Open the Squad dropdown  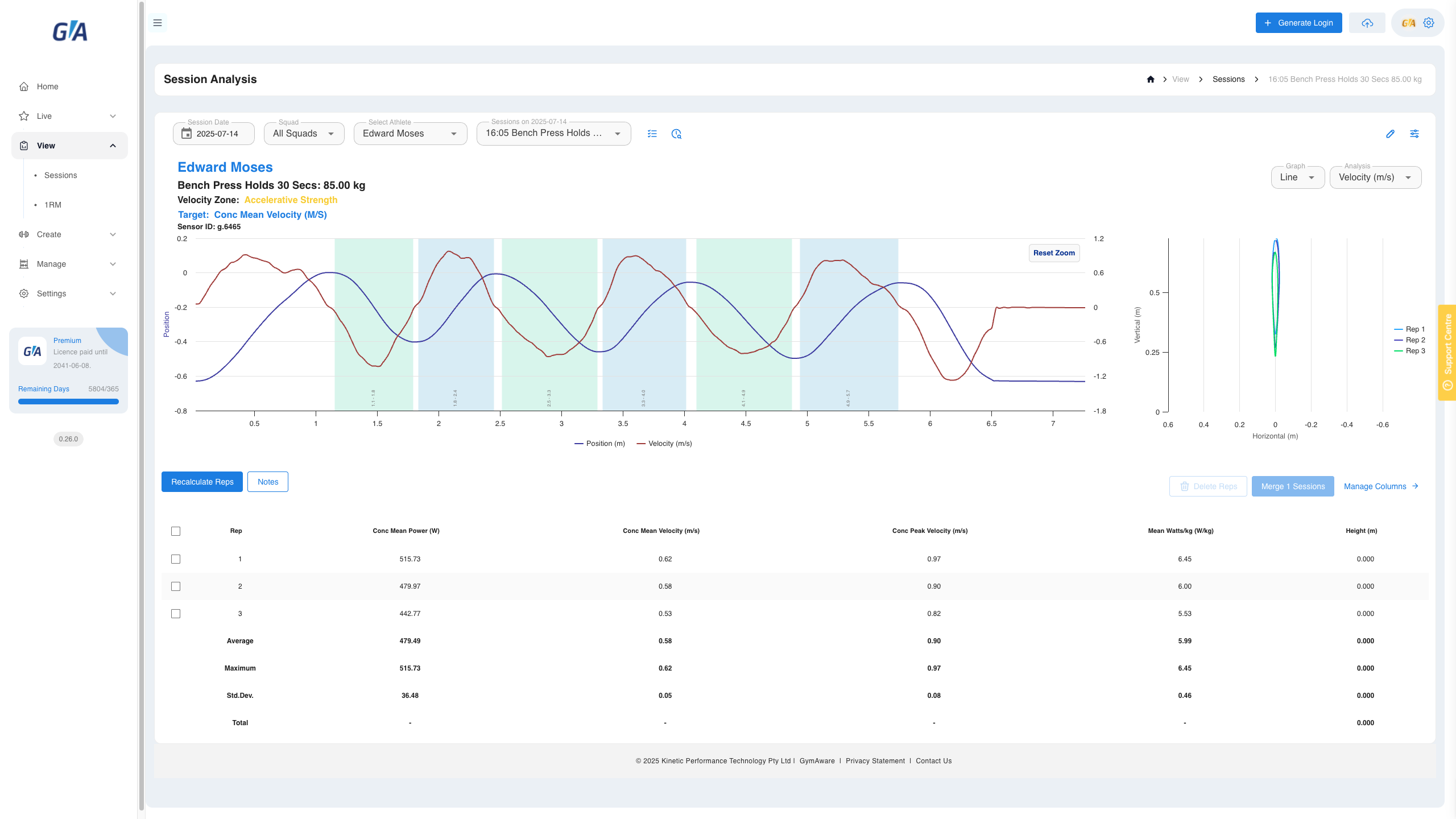click(x=304, y=134)
